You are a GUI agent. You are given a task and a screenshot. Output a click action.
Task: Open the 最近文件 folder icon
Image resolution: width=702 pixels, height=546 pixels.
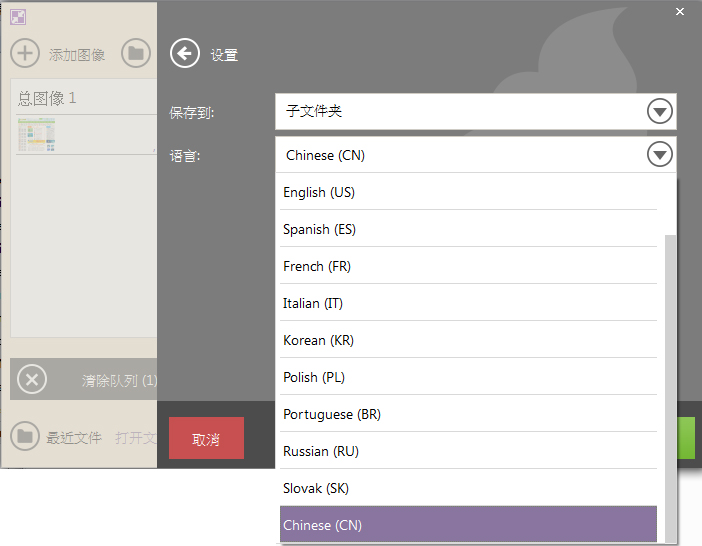click(x=25, y=436)
